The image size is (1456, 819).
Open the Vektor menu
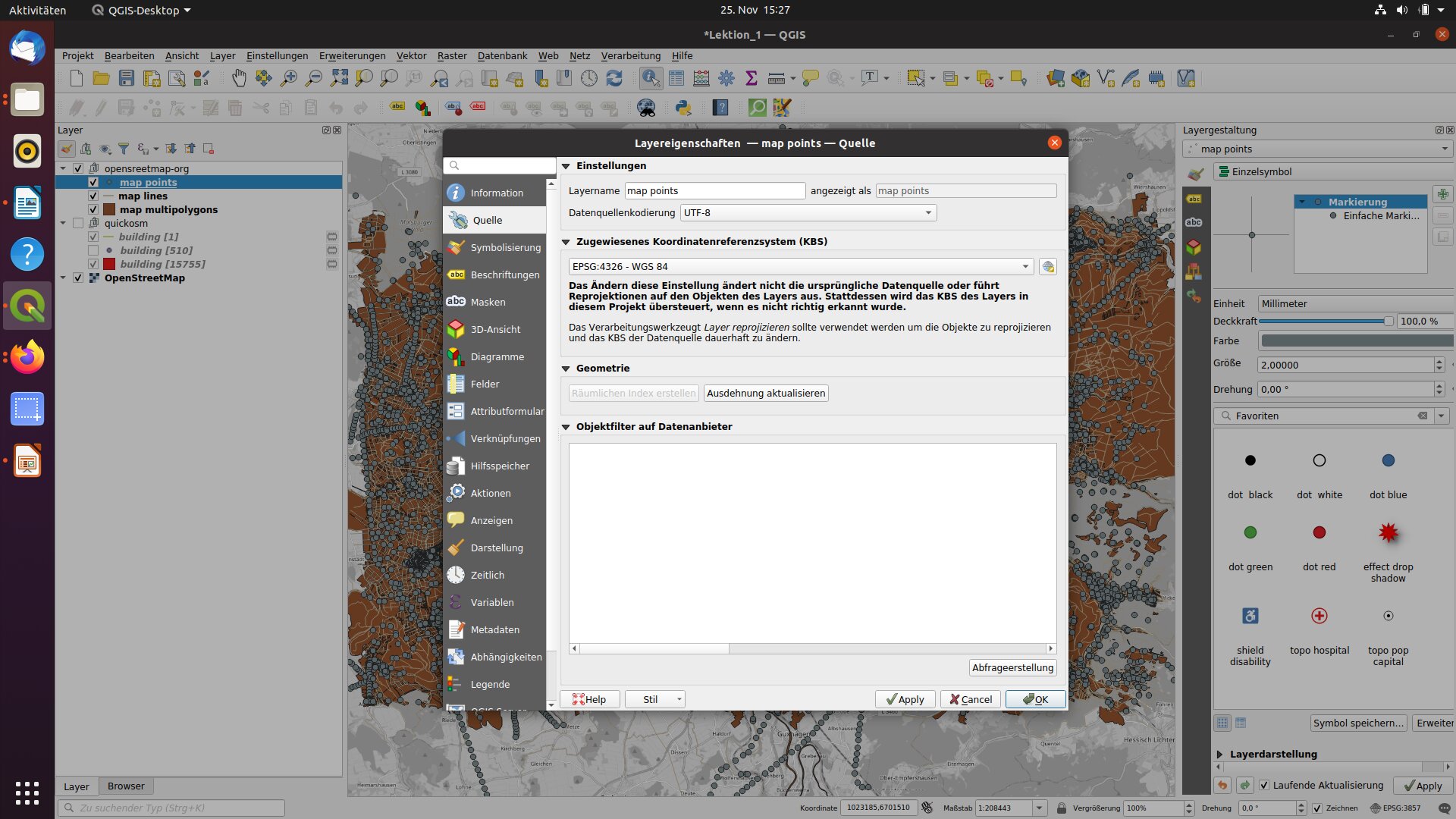(411, 55)
